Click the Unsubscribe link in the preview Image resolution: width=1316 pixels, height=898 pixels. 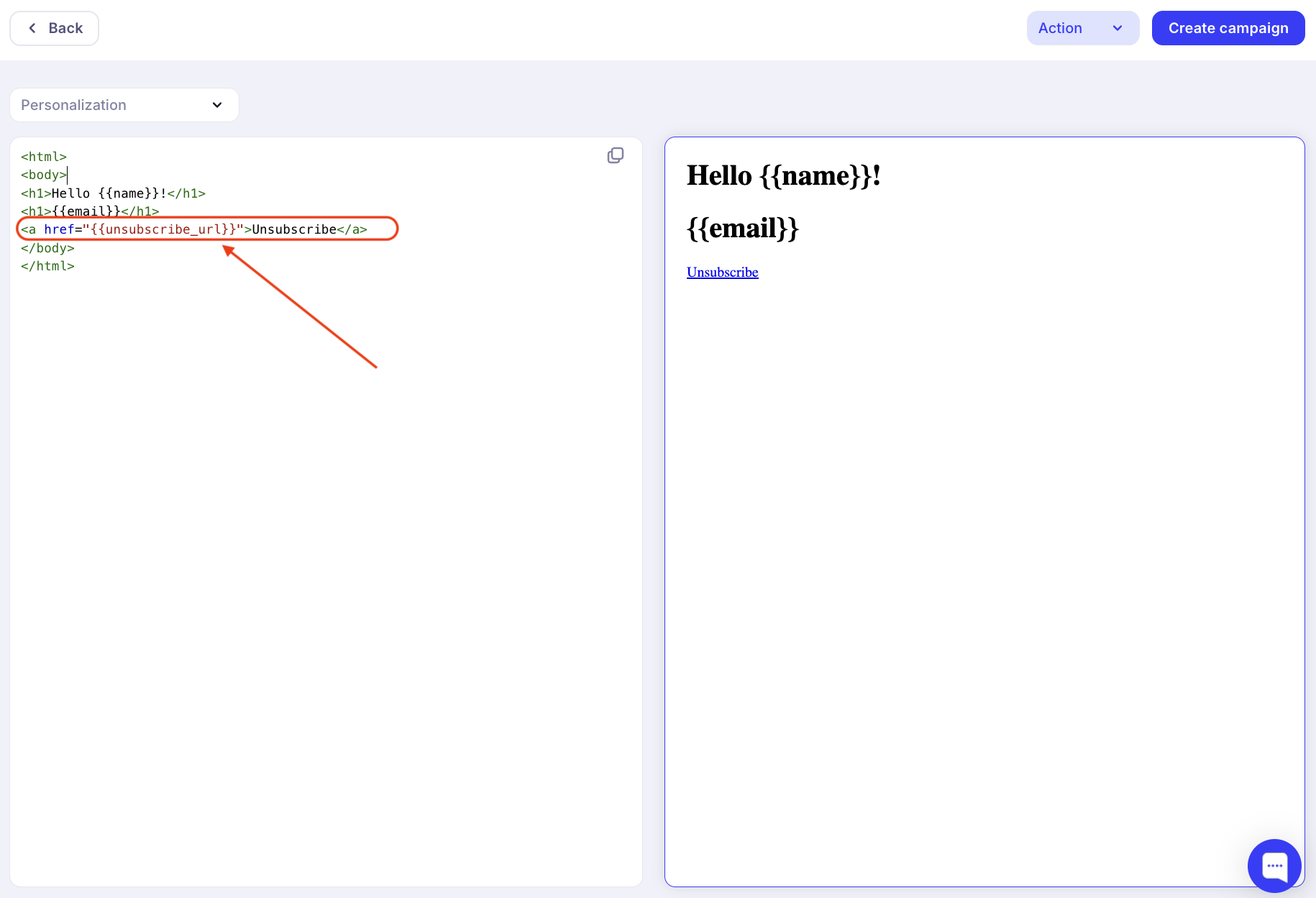(x=722, y=272)
